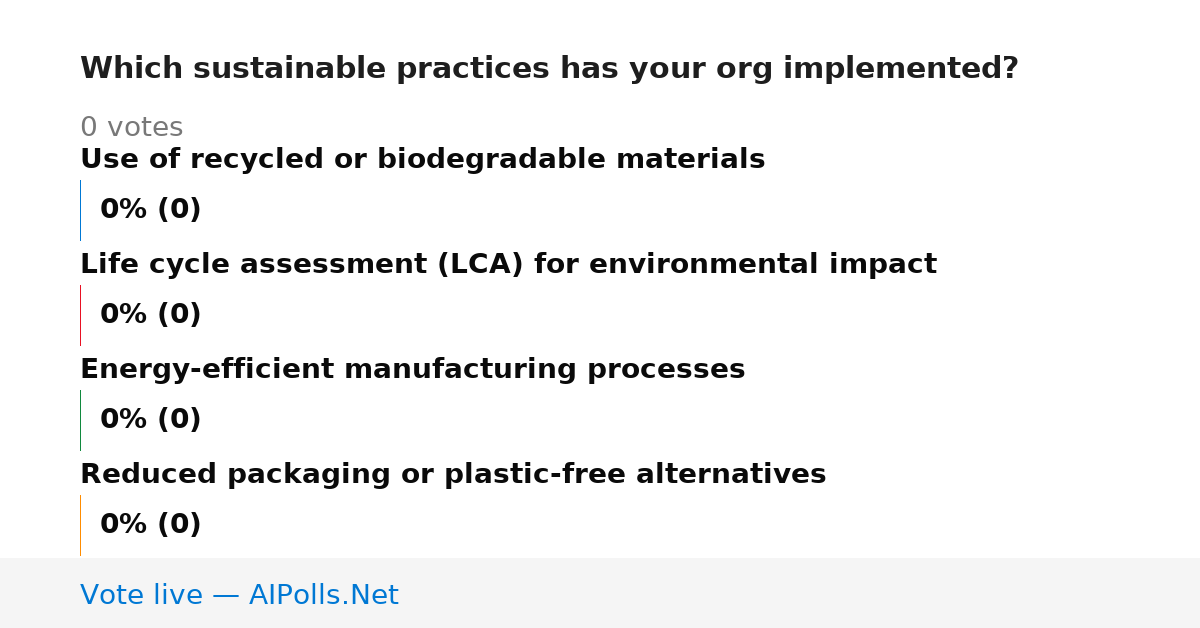Click the gray footer bar area
Viewport: 1200px width, 628px height.
600,593
